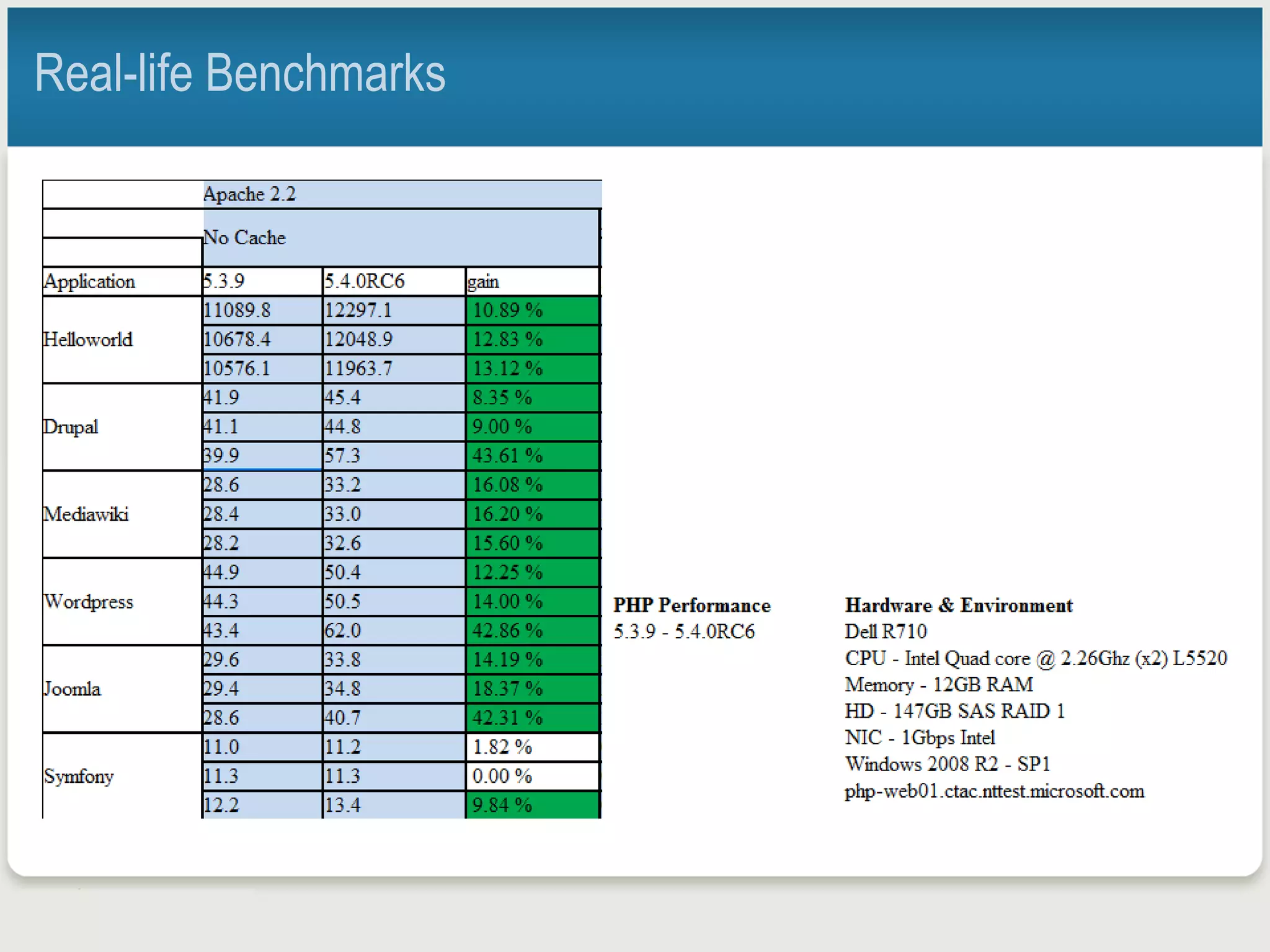
Task: Click the 12048.9 cell
Action: click(394, 340)
